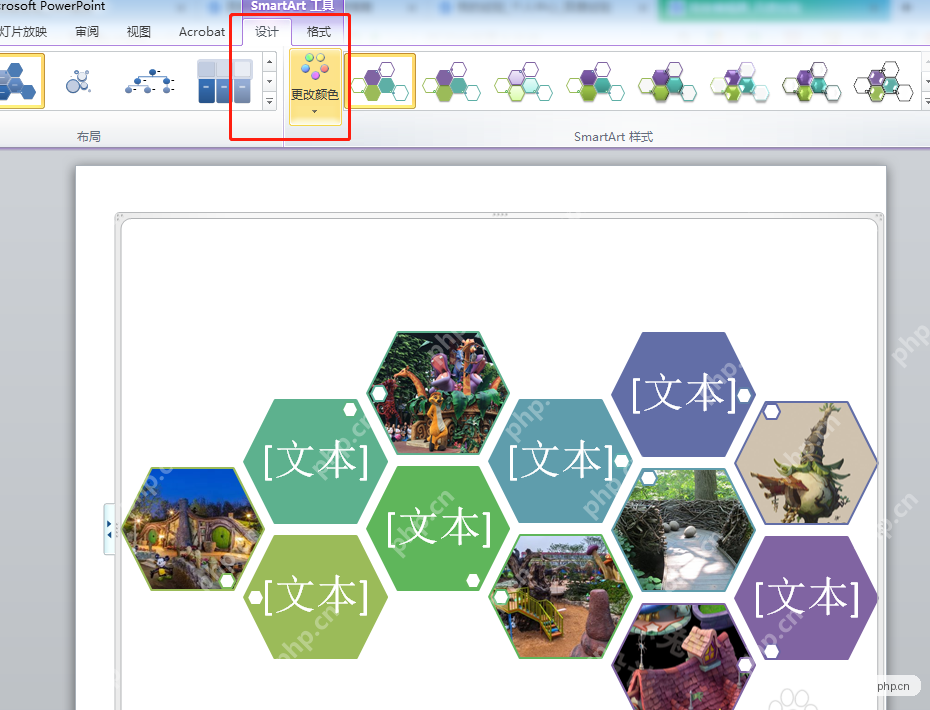Screen dimensions: 930x710
Task: Apply the fourth SmartArt style thumbnail
Action: point(595,81)
